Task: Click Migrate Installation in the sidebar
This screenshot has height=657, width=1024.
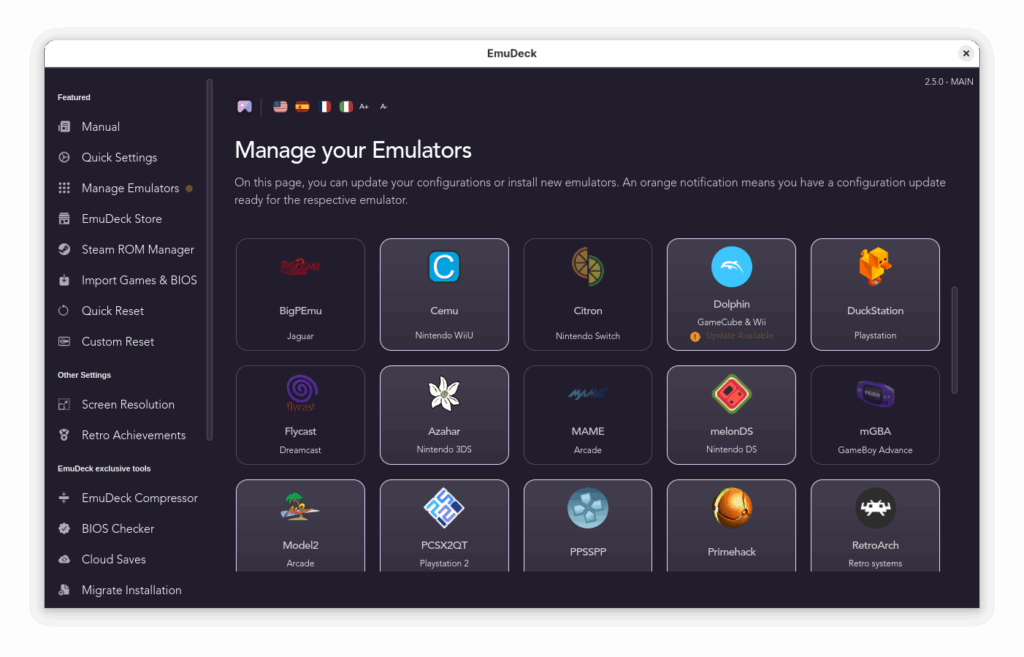Action: tap(131, 590)
